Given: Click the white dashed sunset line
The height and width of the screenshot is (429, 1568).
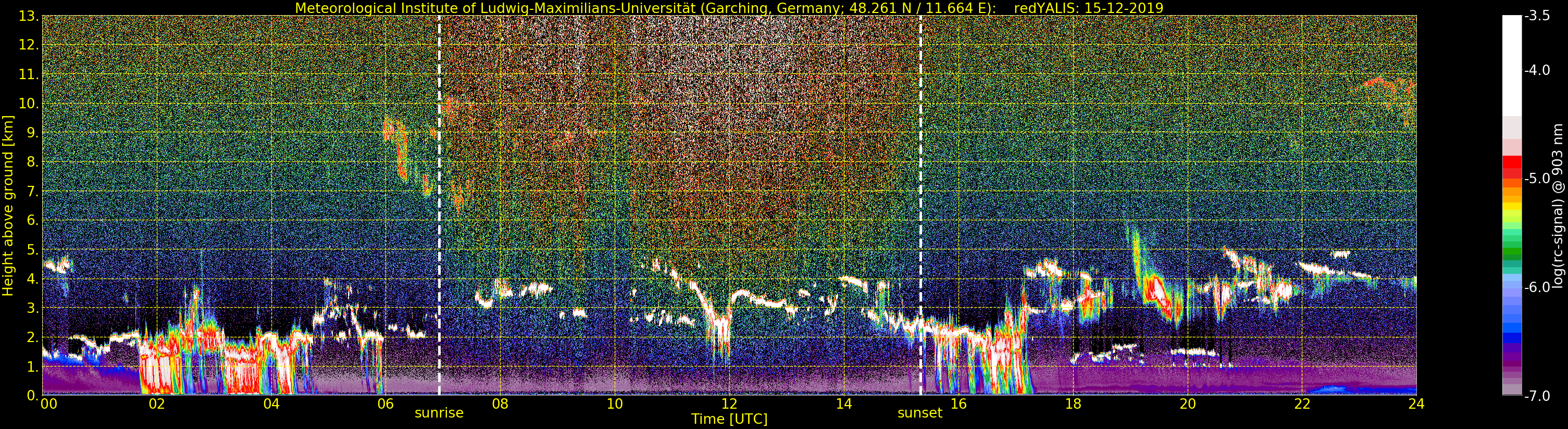Looking at the screenshot, I should click(920, 205).
